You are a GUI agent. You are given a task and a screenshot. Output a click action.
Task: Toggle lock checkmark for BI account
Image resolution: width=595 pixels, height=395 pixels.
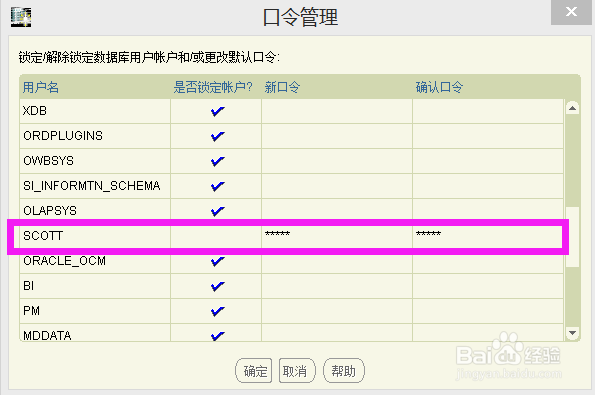217,286
